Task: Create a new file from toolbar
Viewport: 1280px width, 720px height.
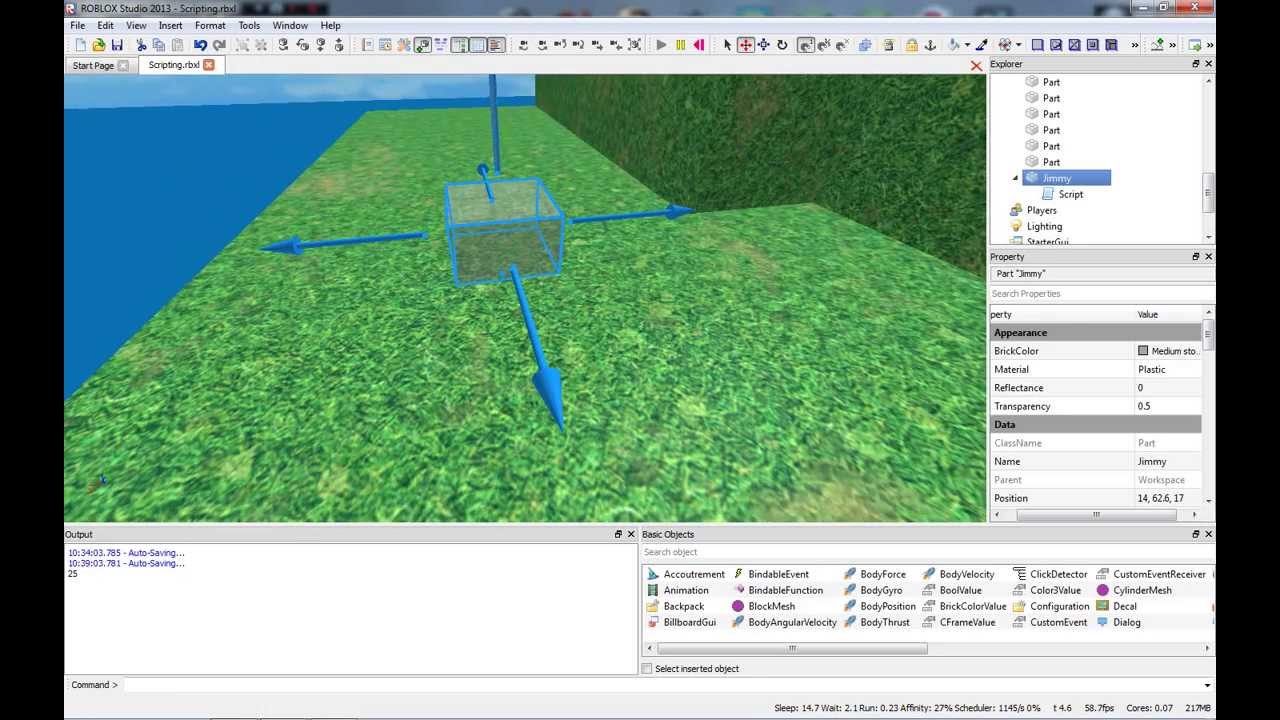Action: click(81, 45)
